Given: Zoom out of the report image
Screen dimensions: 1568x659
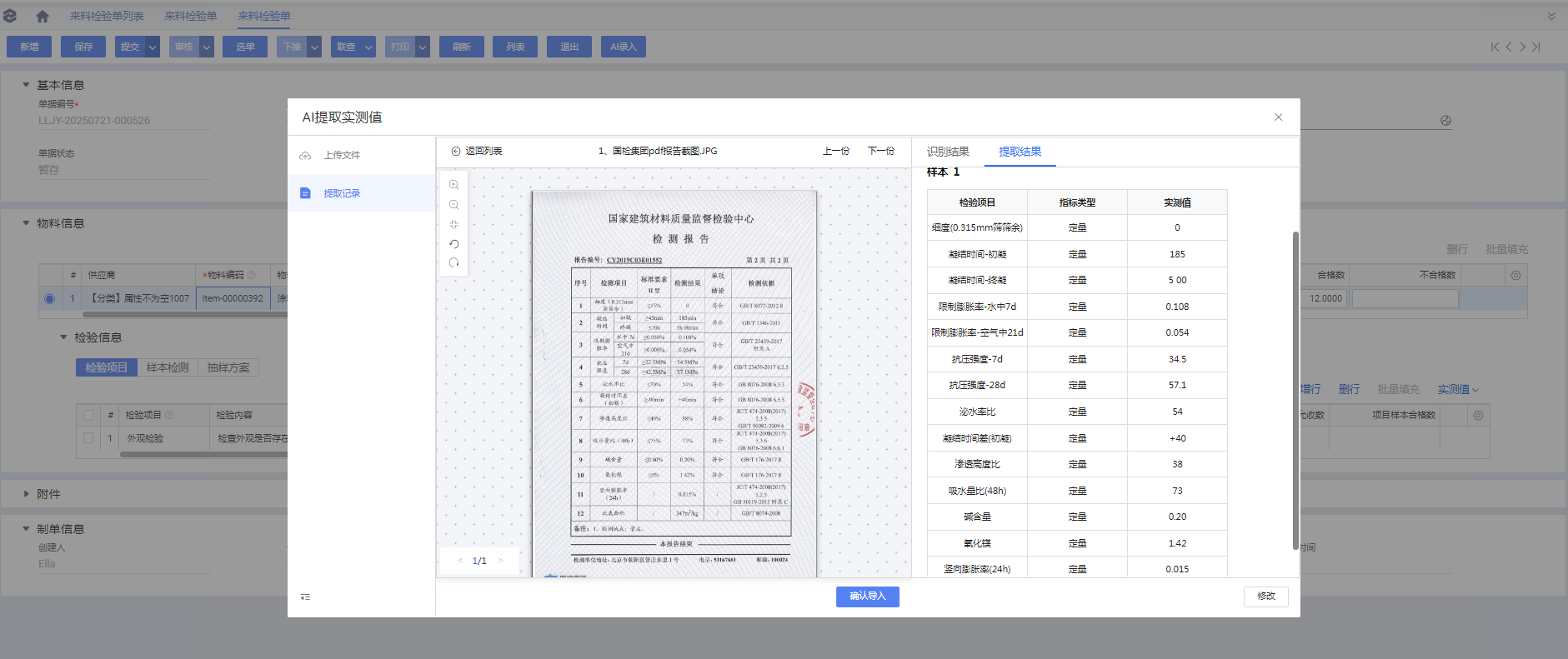Looking at the screenshot, I should click(453, 205).
